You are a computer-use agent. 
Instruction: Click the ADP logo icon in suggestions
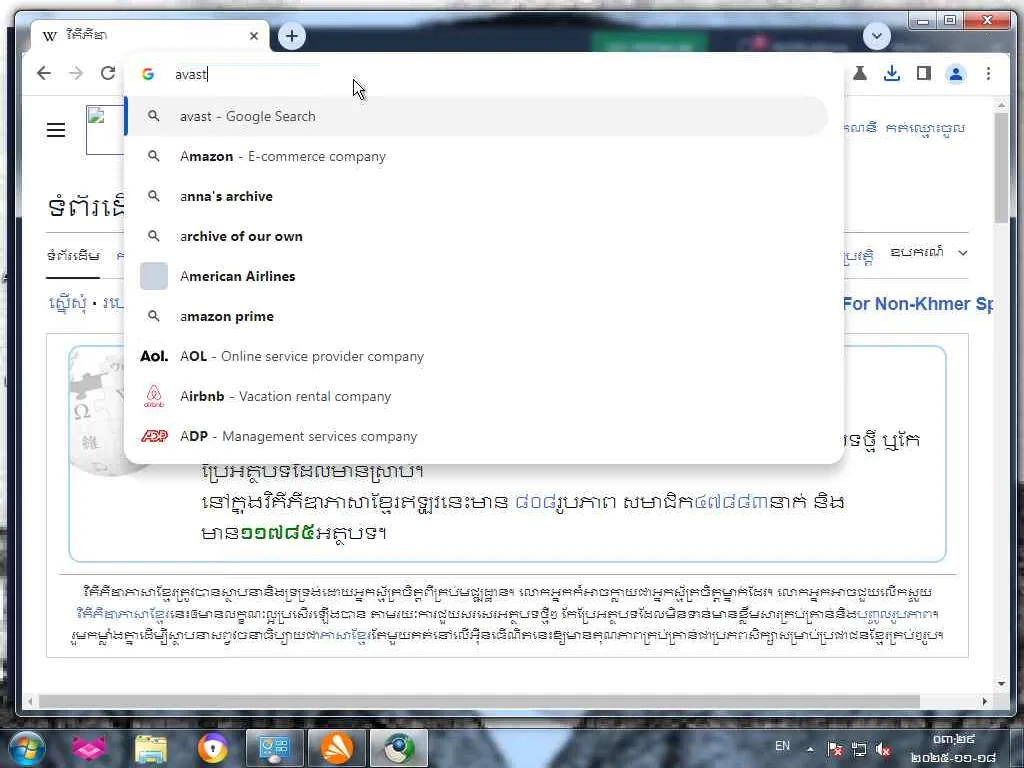(154, 436)
